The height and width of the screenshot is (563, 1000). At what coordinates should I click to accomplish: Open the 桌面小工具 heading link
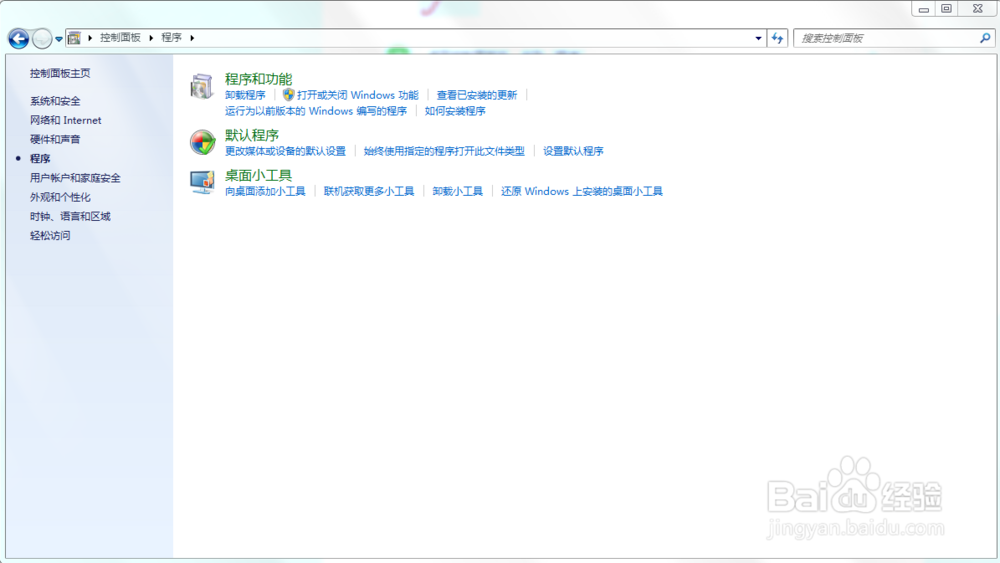click(x=258, y=175)
